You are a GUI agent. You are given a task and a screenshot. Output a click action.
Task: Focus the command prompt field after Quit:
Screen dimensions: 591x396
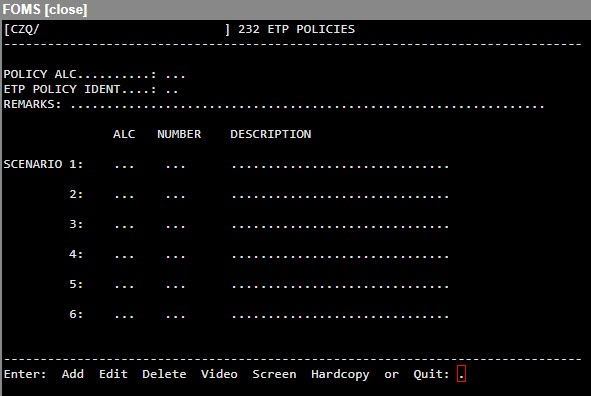461,374
